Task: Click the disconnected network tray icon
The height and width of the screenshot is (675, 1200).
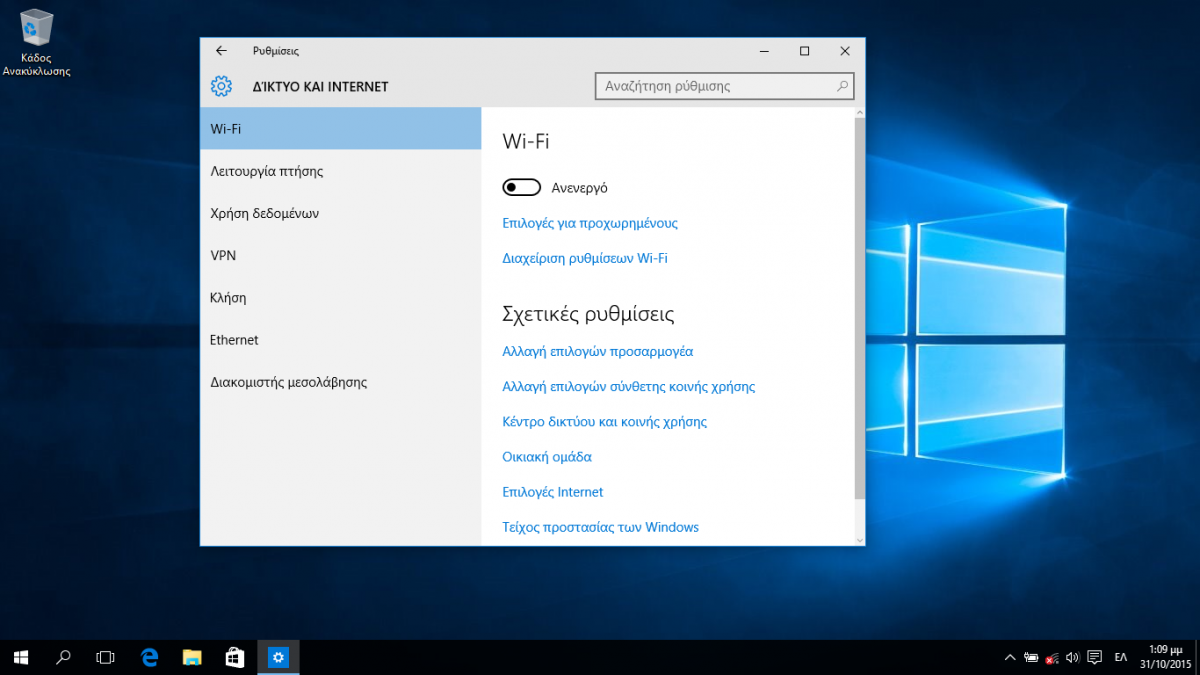Action: click(x=1052, y=658)
